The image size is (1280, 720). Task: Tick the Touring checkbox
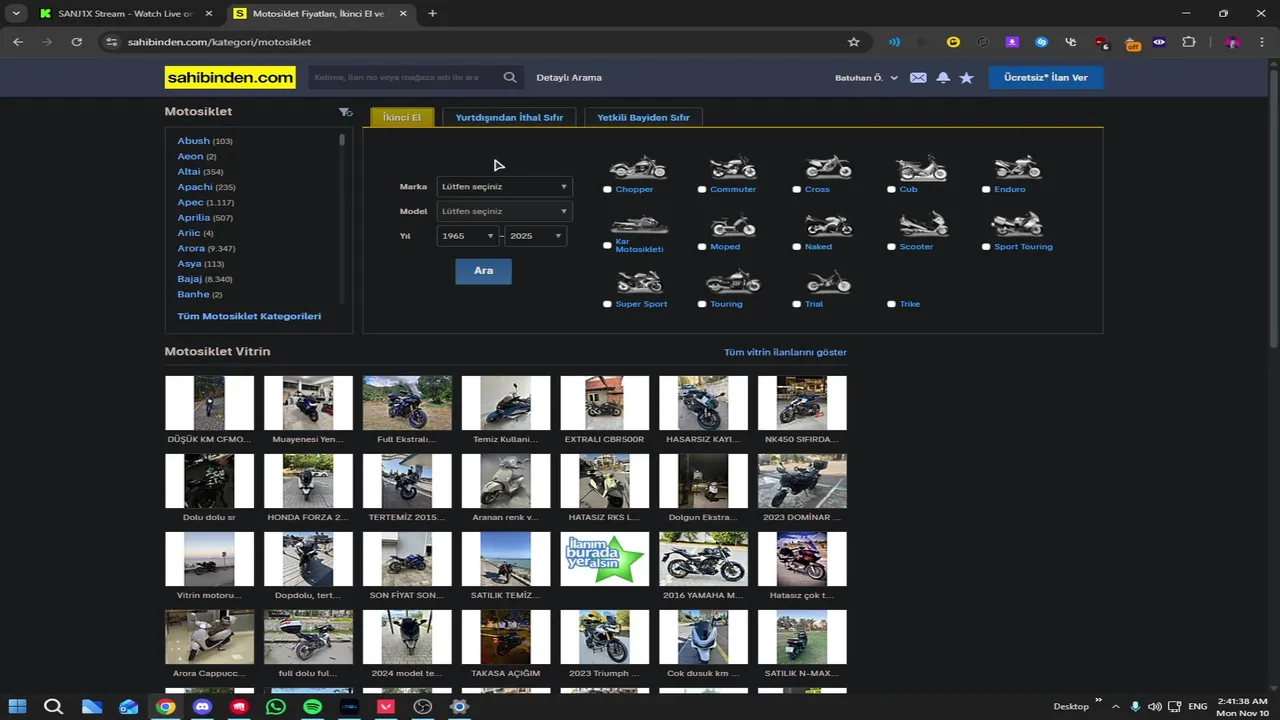pos(702,304)
